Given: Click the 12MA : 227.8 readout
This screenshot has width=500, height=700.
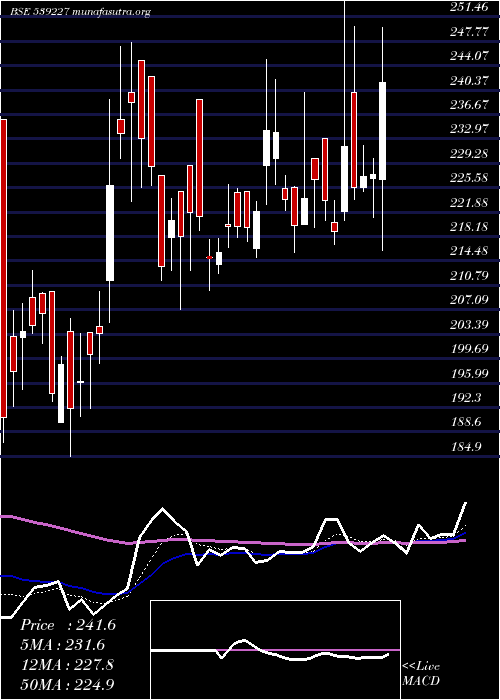Looking at the screenshot, I should pyautogui.click(x=67, y=665).
